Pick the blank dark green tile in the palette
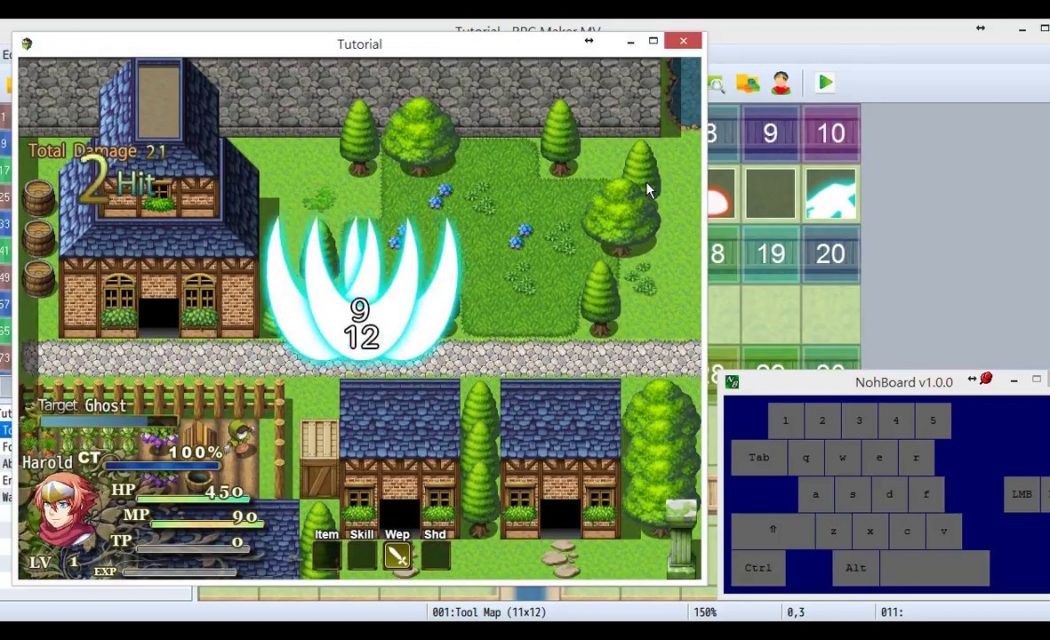1050x640 pixels. 770,193
